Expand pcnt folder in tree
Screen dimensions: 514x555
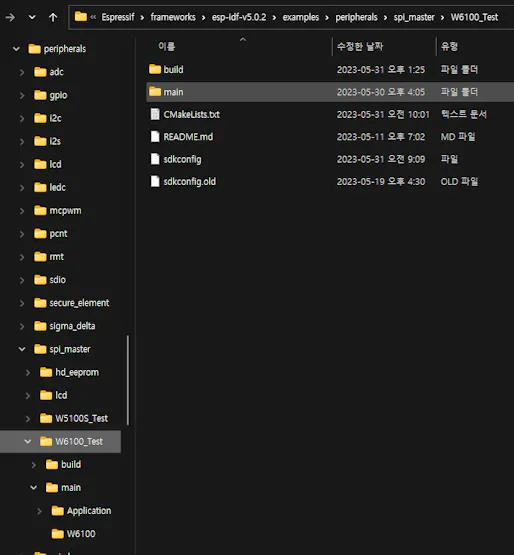coord(22,234)
